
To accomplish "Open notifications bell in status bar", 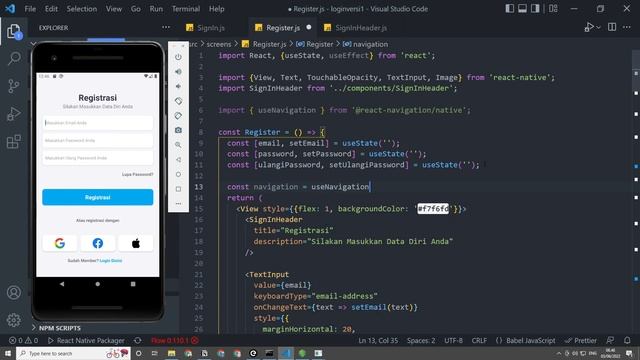I will click(x=627, y=340).
